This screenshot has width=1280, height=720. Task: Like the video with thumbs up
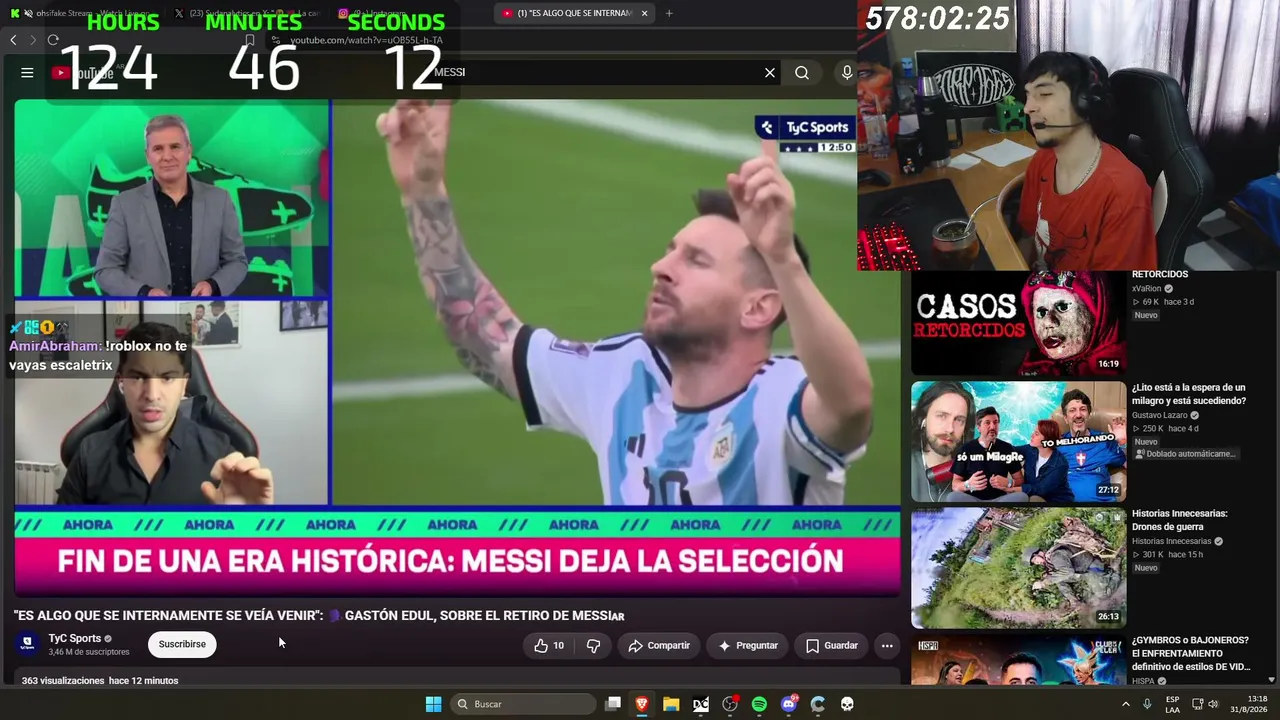click(x=549, y=645)
